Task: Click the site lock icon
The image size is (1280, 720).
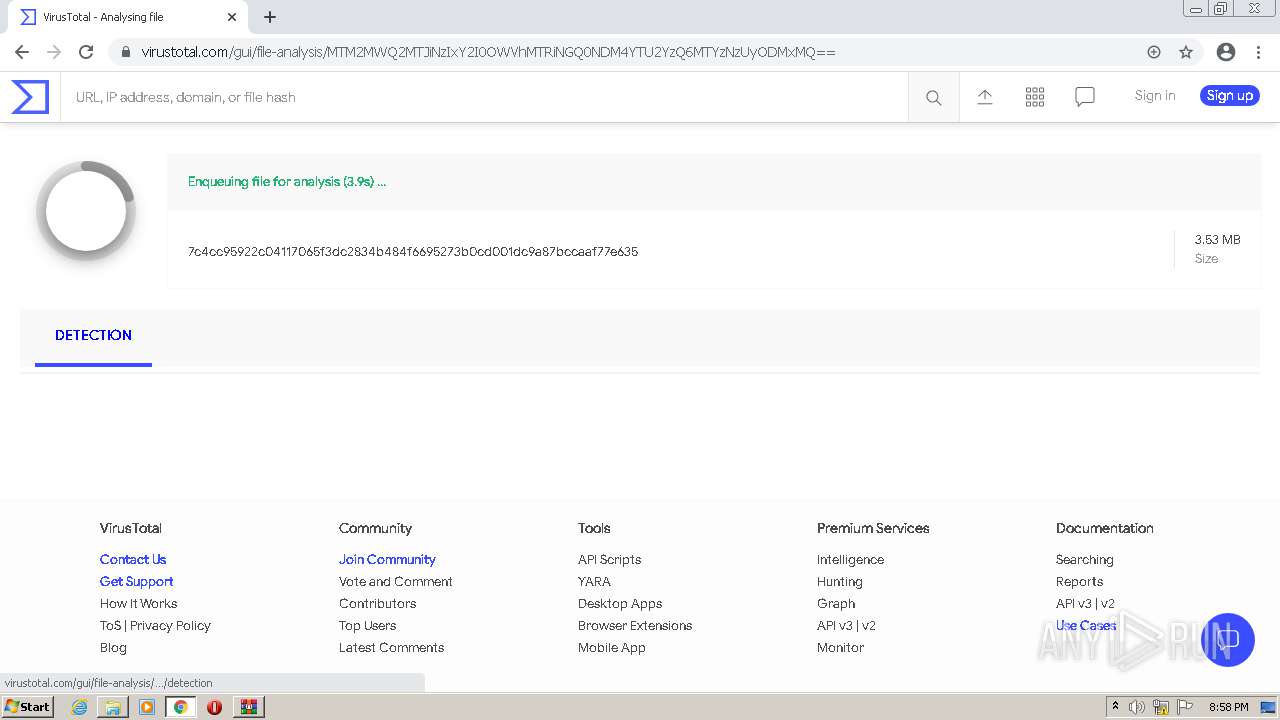Action: pos(125,52)
